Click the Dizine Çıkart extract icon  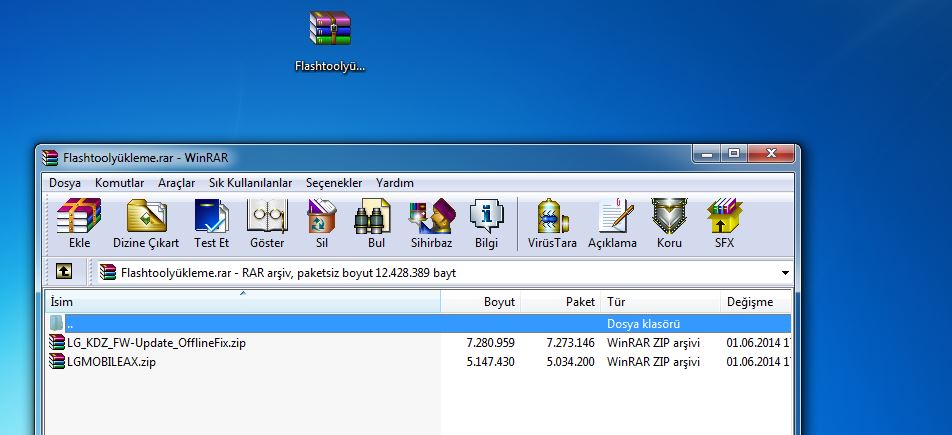pyautogui.click(x=146, y=216)
